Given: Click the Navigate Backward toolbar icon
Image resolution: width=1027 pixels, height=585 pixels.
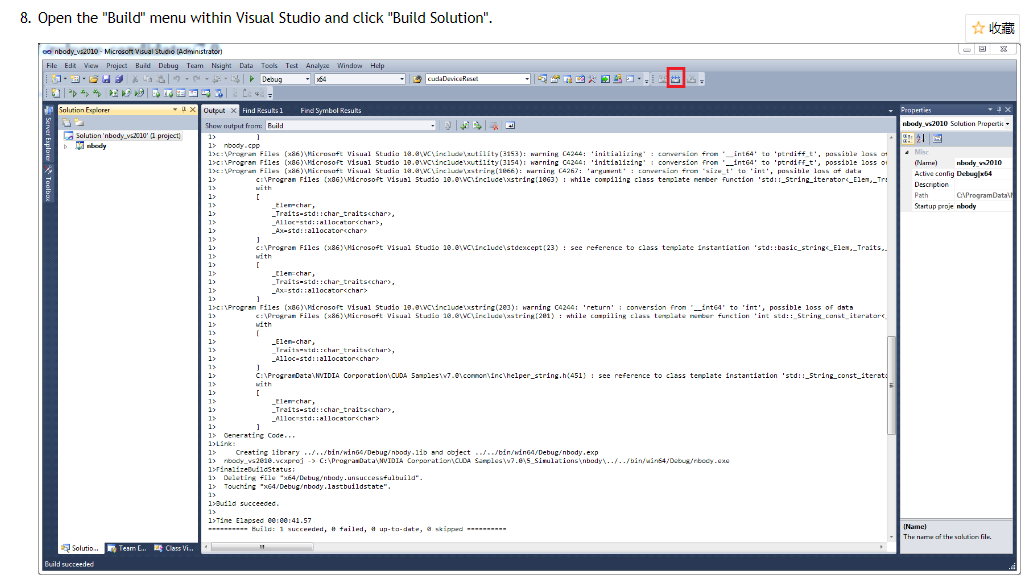Looking at the screenshot, I should click(x=217, y=79).
